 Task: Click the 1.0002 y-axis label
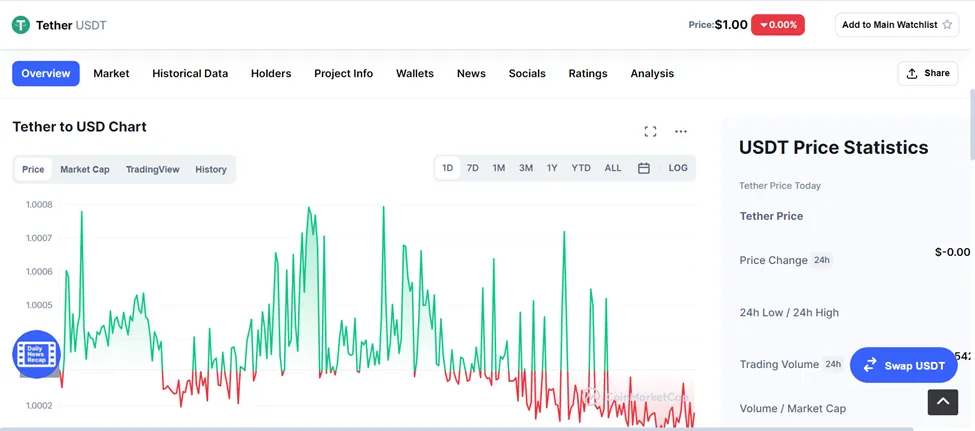click(39, 406)
